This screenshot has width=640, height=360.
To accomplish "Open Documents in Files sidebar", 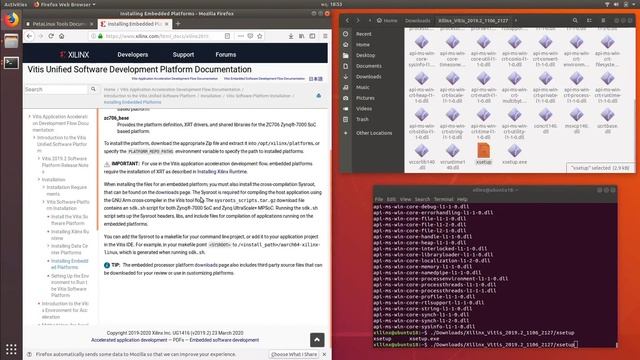I will [368, 66].
